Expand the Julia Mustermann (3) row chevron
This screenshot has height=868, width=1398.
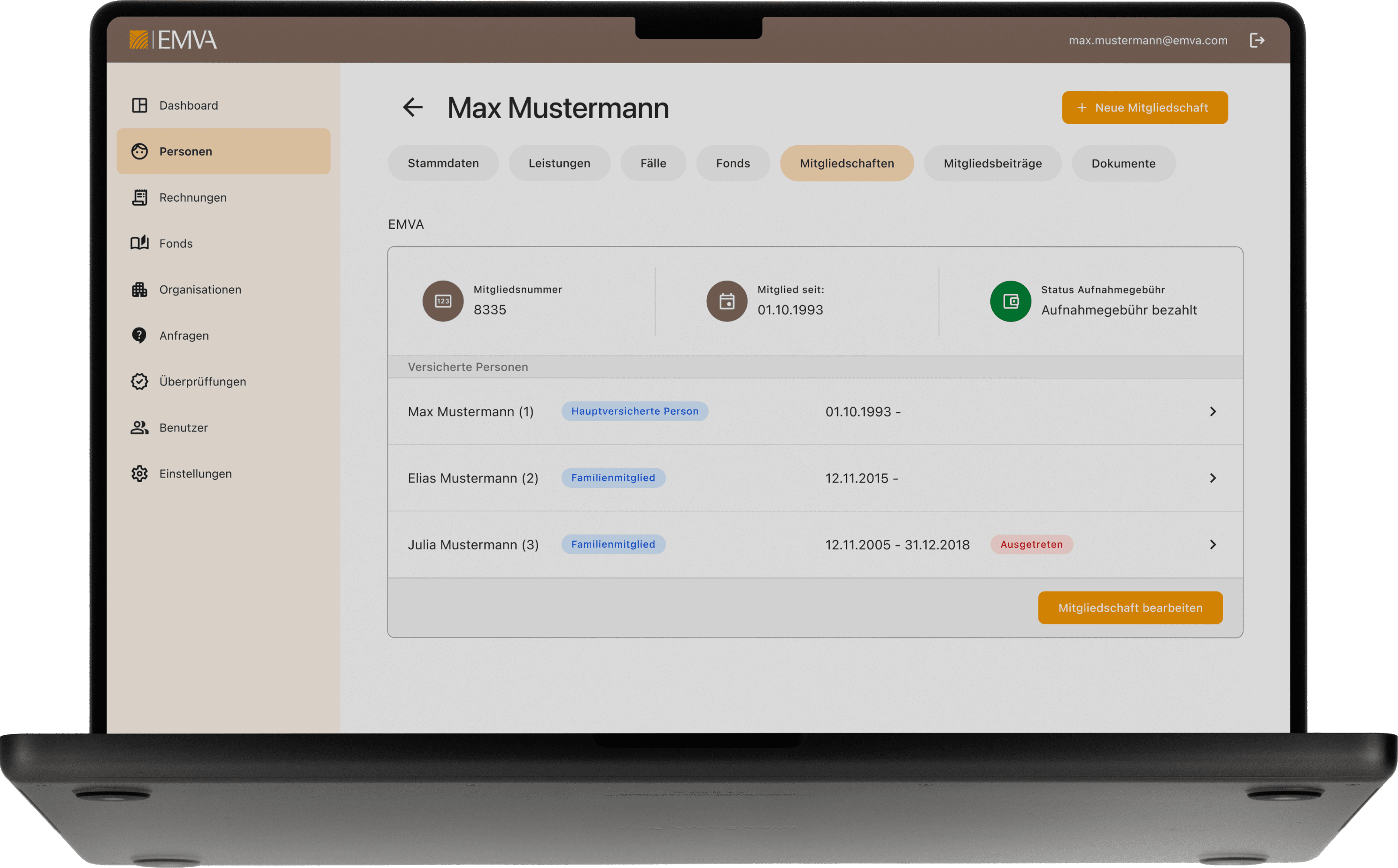click(x=1213, y=545)
